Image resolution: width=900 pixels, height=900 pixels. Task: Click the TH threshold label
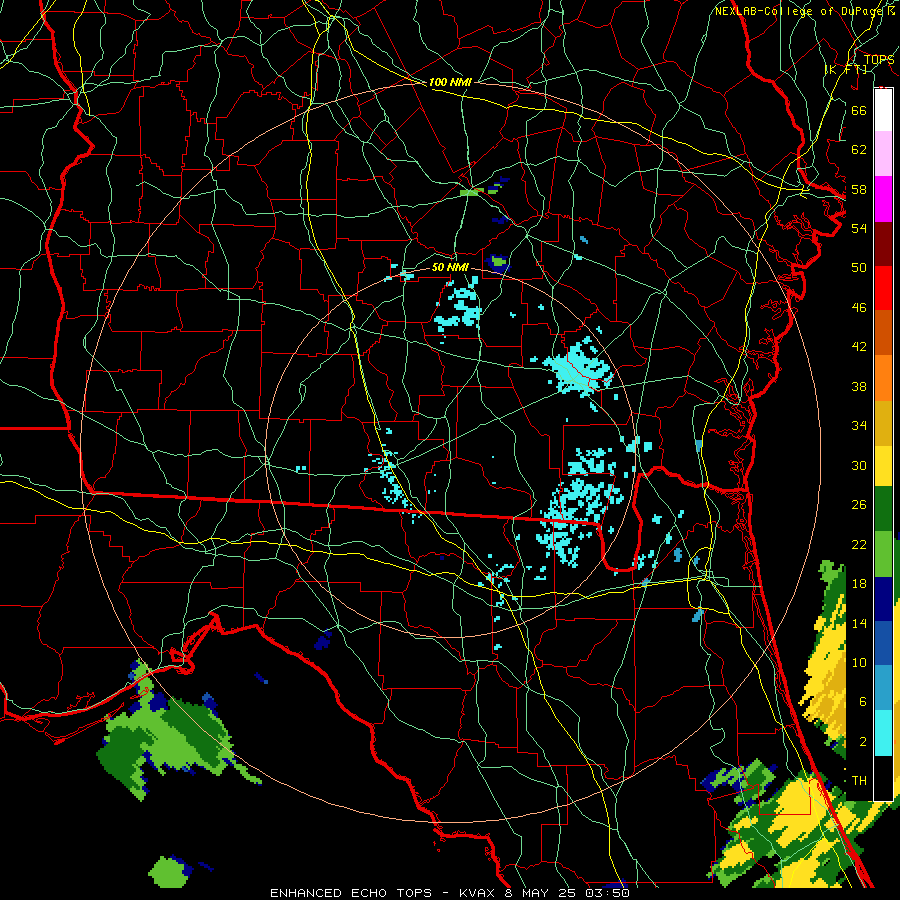pos(859,781)
